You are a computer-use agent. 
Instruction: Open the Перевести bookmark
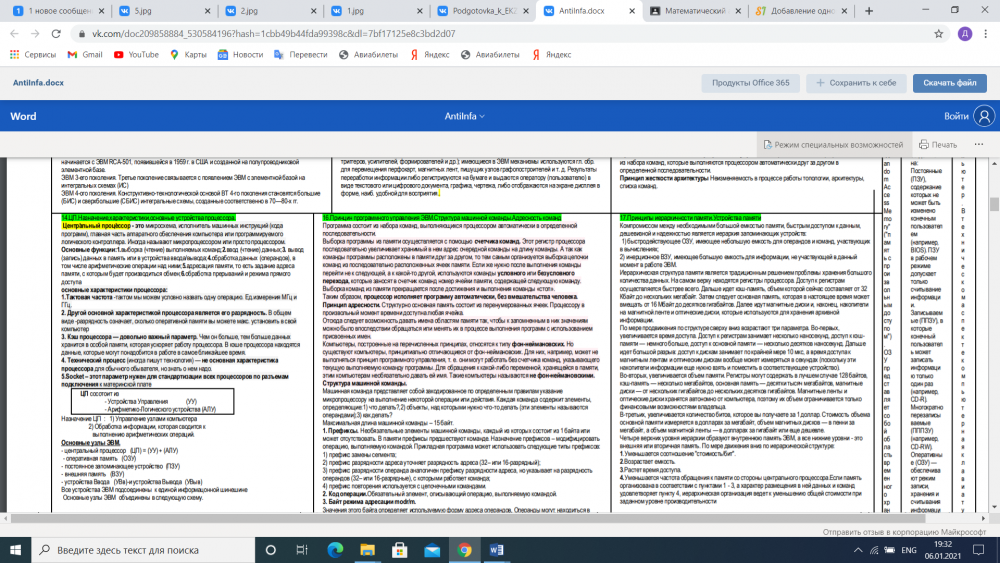click(300, 55)
